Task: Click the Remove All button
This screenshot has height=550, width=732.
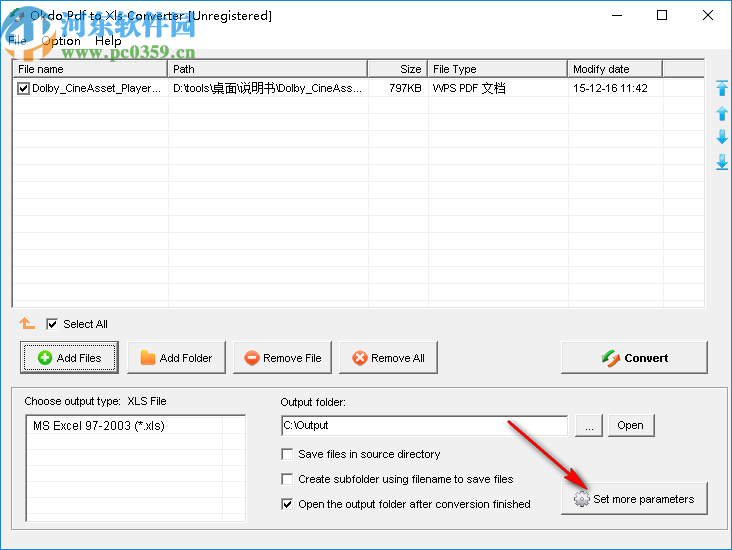Action: tap(388, 358)
